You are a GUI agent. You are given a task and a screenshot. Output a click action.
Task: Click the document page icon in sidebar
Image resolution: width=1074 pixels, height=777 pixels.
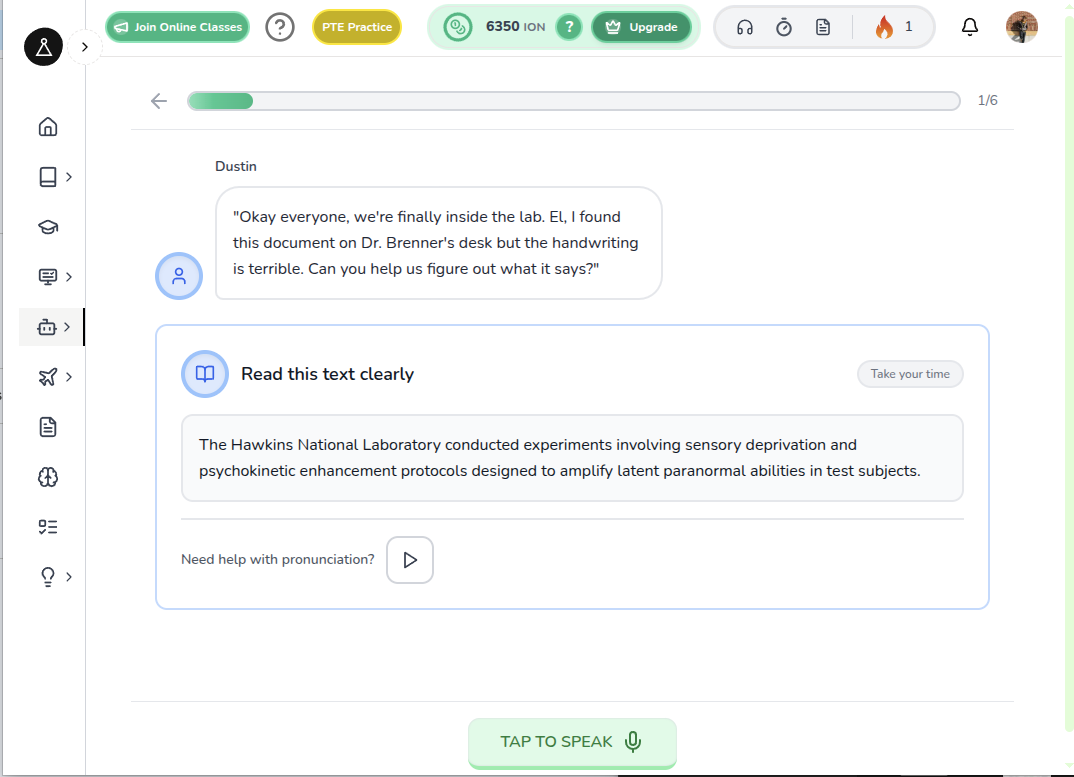click(47, 427)
